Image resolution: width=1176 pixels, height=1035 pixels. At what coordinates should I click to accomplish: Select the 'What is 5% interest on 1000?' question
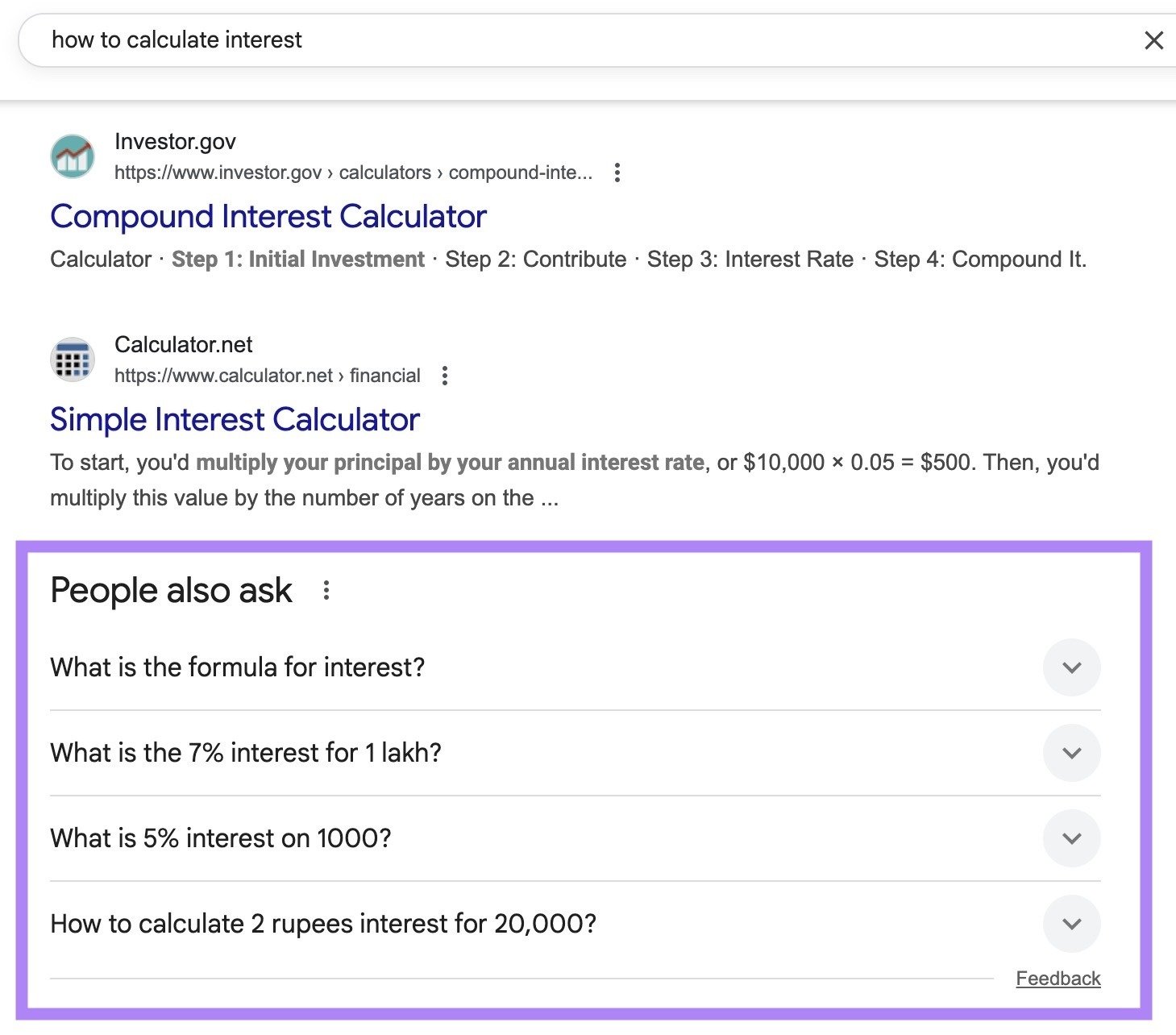point(221,838)
